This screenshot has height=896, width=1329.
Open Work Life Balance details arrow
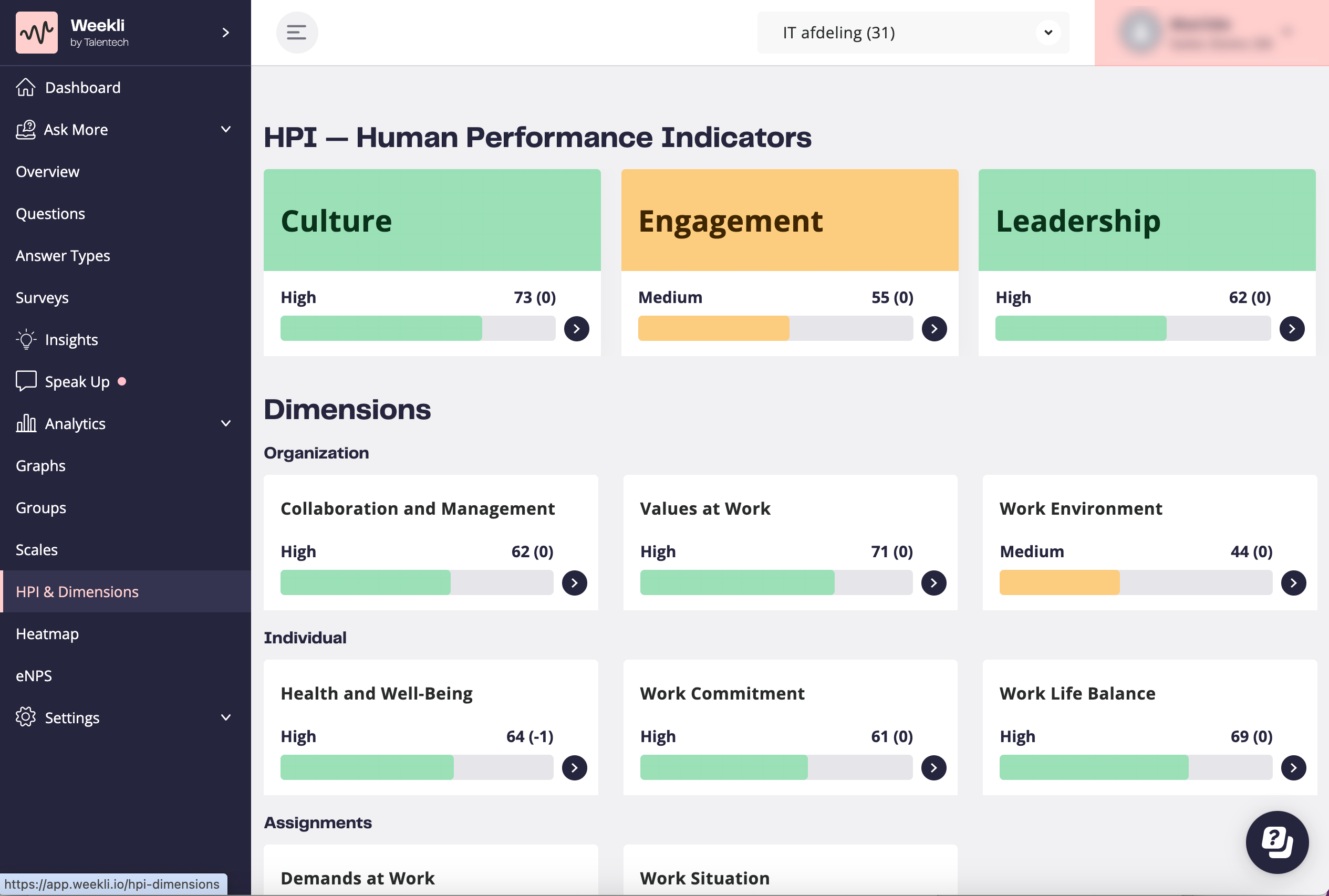pyautogui.click(x=1294, y=768)
